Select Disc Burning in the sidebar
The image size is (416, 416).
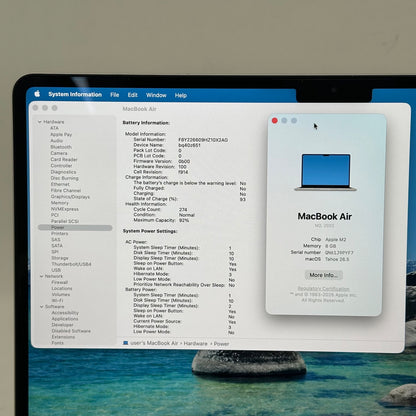pyautogui.click(x=65, y=178)
